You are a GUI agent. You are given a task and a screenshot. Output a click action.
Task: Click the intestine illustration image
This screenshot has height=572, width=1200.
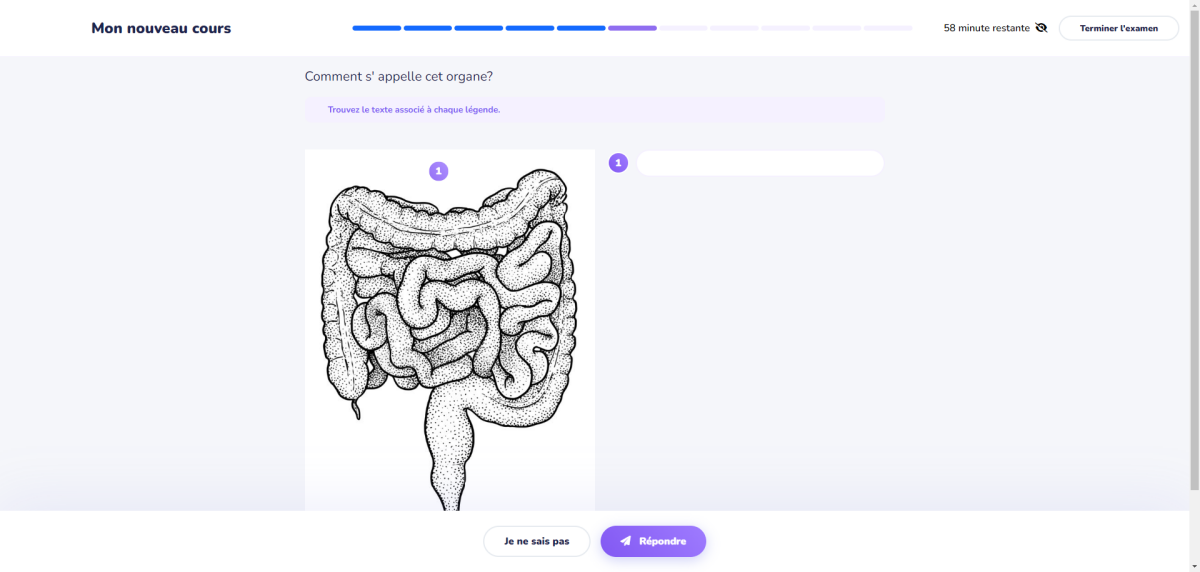tap(450, 330)
